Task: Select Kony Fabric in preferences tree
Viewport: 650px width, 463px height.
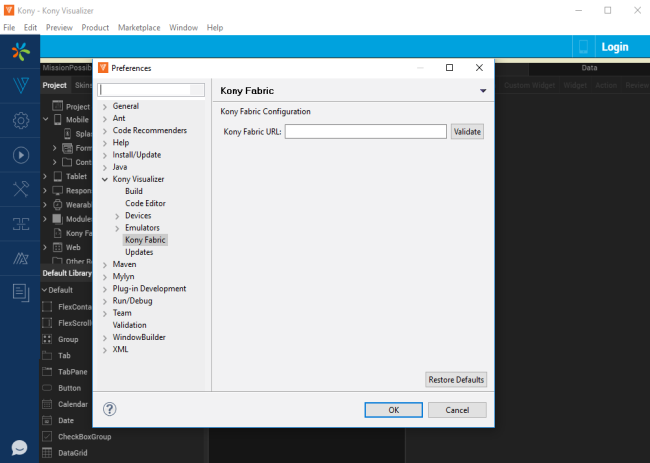Action: tap(145, 240)
